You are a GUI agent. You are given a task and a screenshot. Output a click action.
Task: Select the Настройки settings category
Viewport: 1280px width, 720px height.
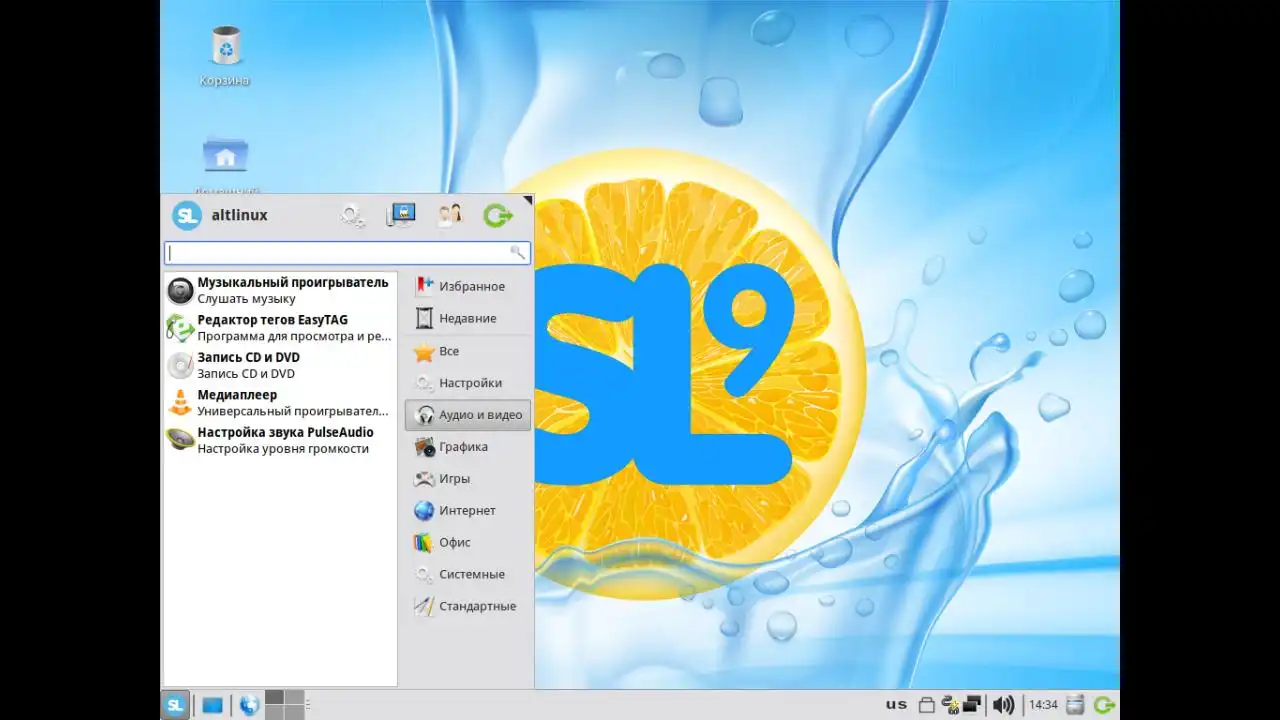(468, 383)
